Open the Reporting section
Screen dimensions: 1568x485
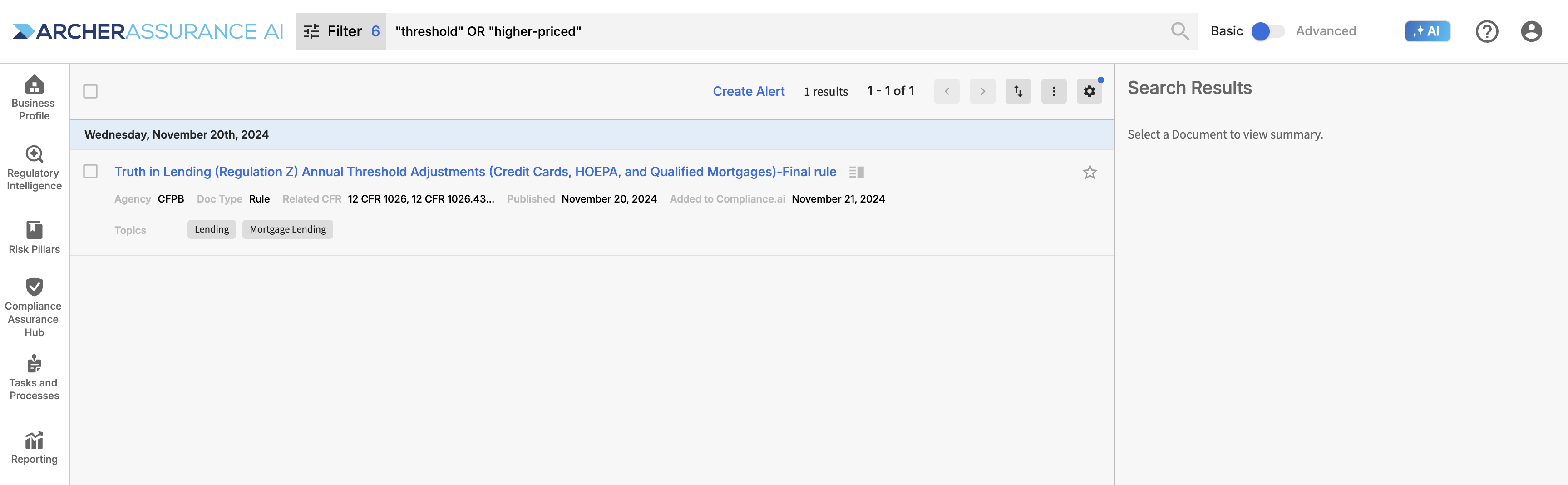click(34, 448)
